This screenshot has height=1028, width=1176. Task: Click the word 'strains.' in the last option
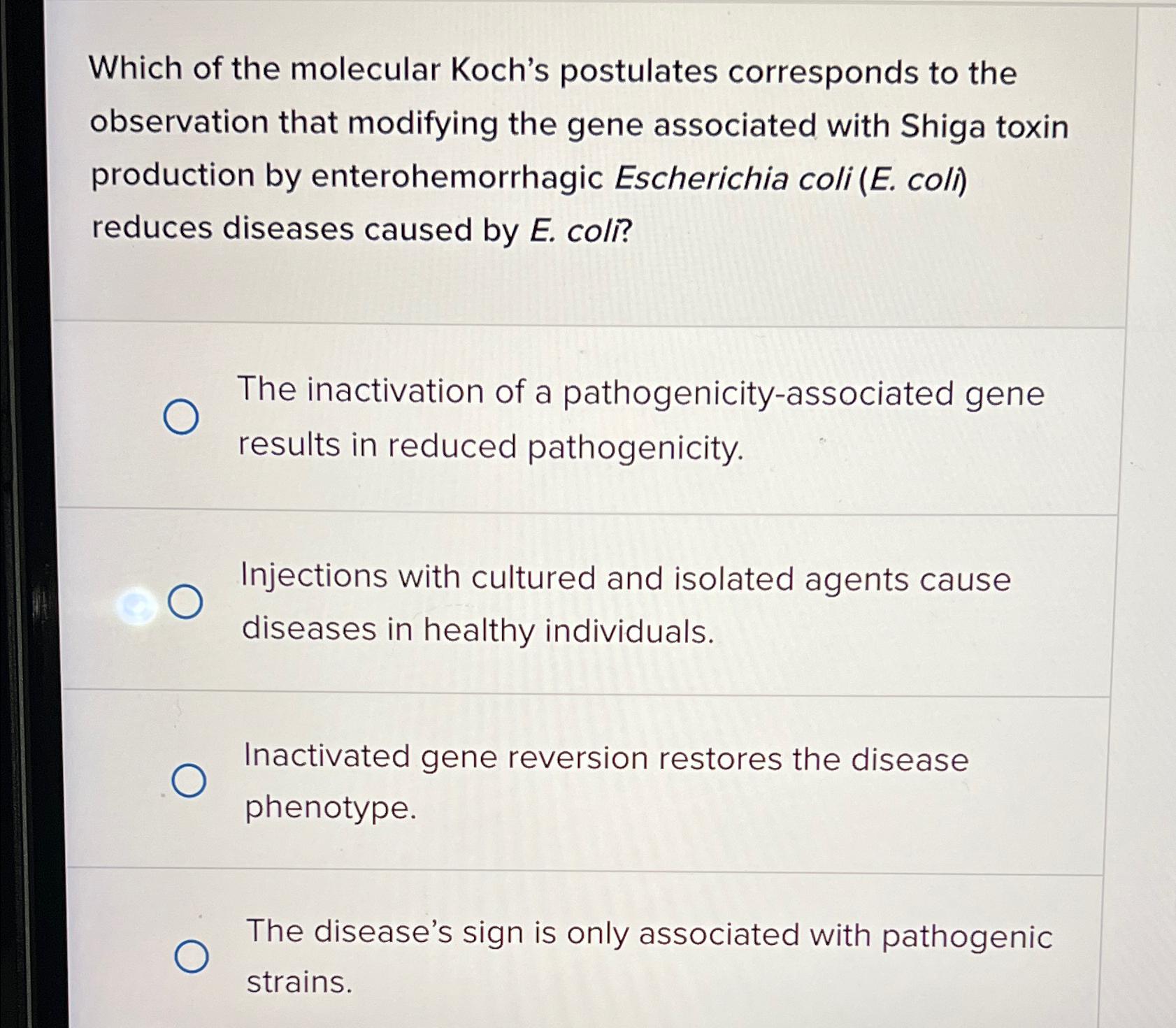300,982
